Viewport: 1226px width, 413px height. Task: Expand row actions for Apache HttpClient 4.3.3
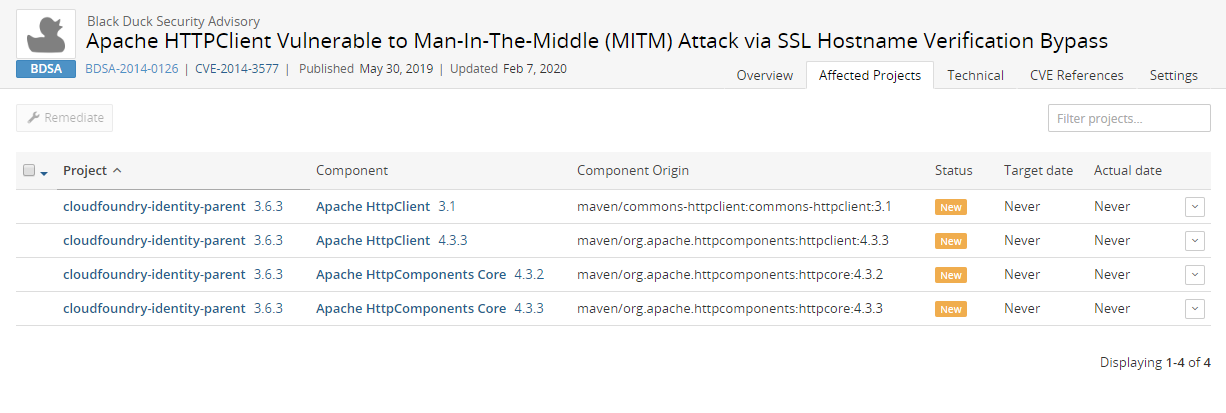tap(1195, 241)
